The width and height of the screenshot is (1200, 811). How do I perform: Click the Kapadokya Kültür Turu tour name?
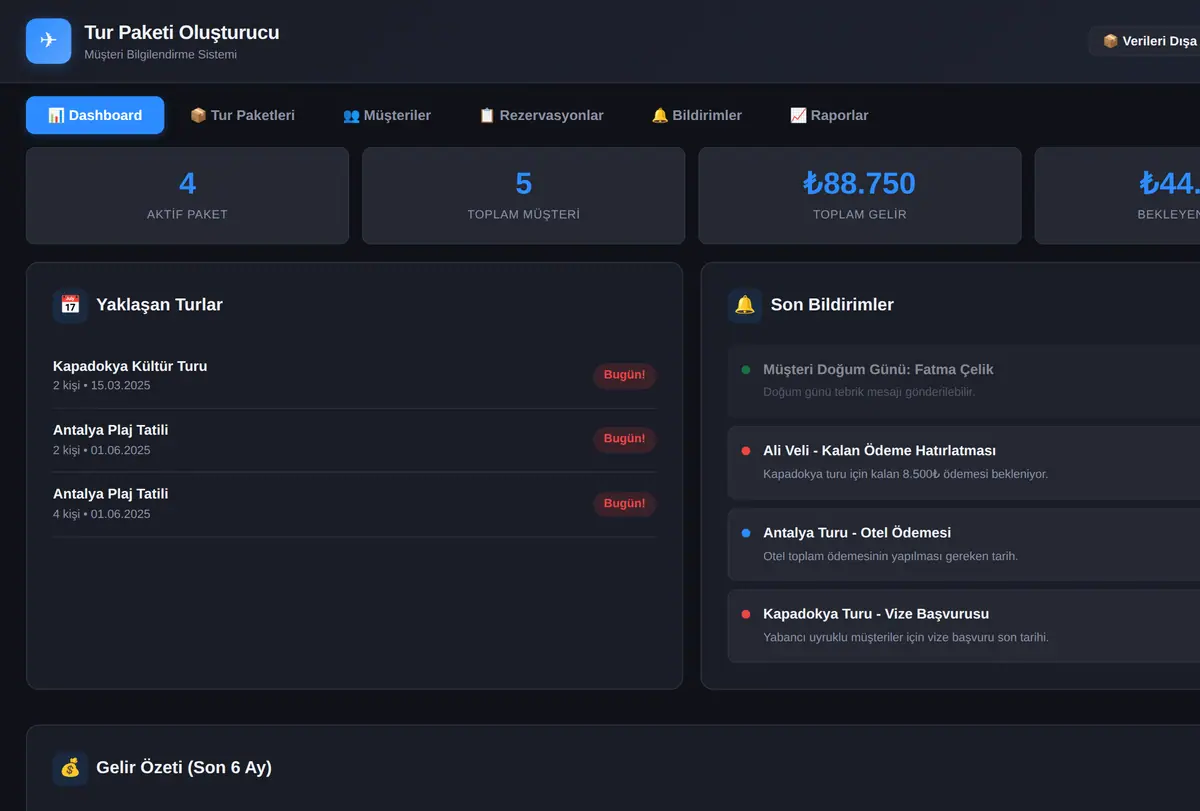[x=130, y=366]
